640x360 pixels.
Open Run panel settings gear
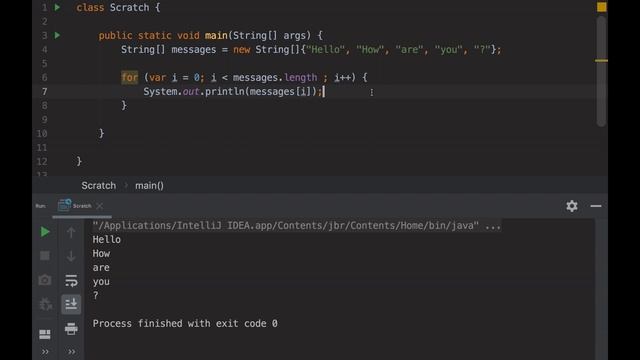coord(572,206)
